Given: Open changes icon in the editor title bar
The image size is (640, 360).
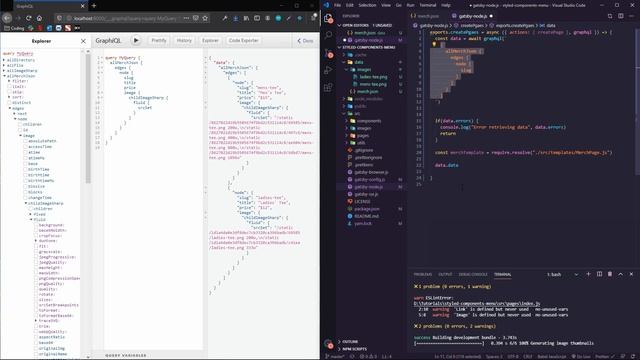Looking at the screenshot, I should (x=610, y=16).
